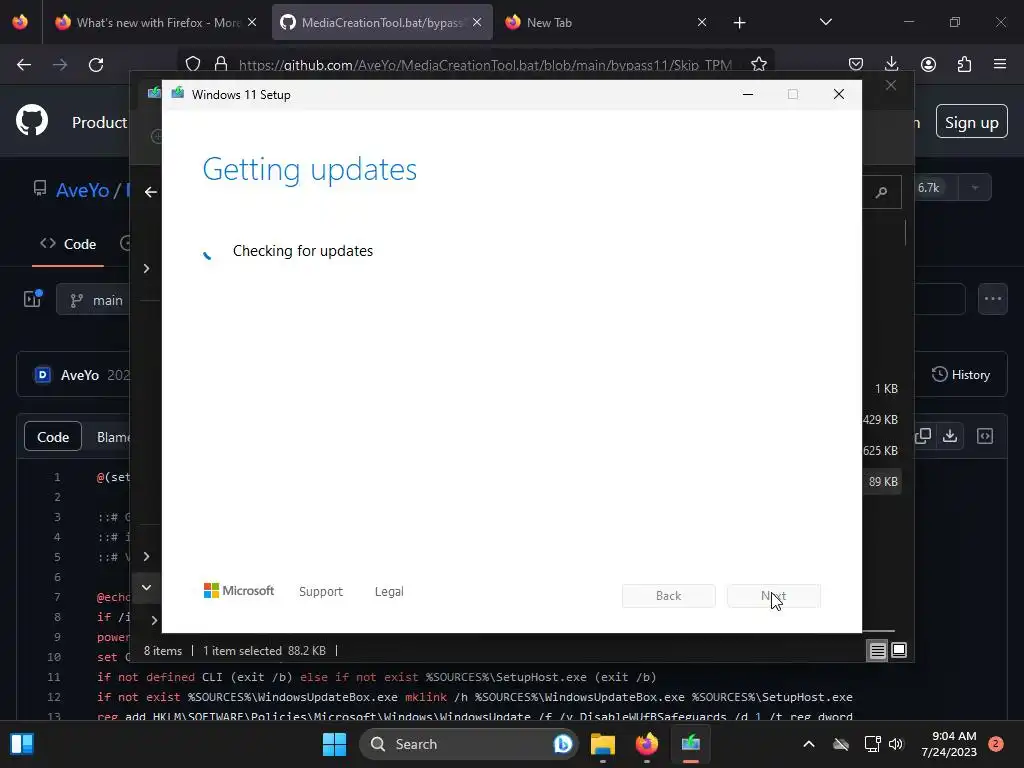Open the taskbar volume icon

[896, 744]
